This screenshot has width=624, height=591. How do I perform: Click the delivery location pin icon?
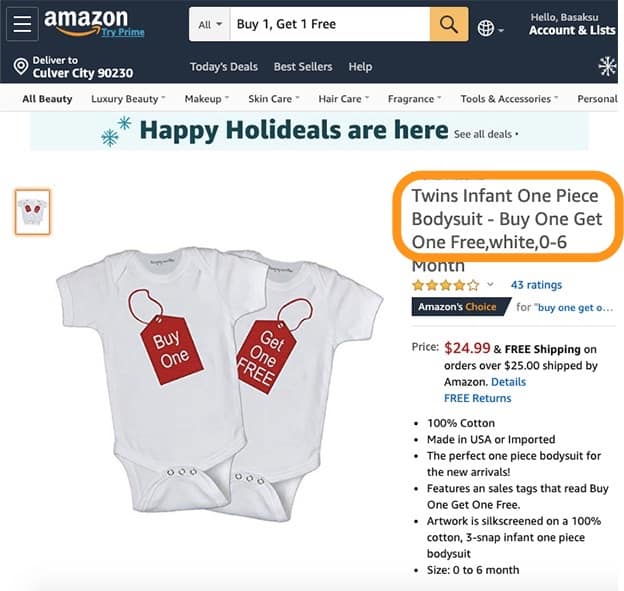tap(21, 66)
